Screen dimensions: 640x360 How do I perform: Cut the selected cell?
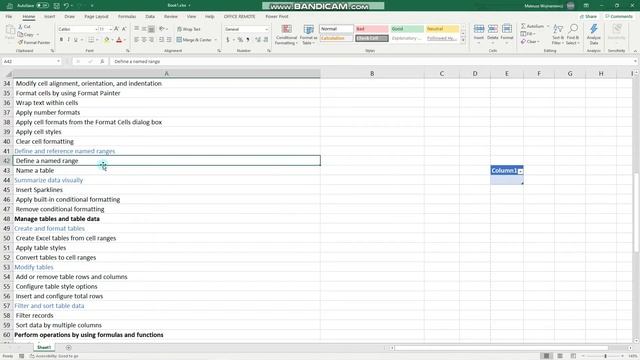pos(24,27)
